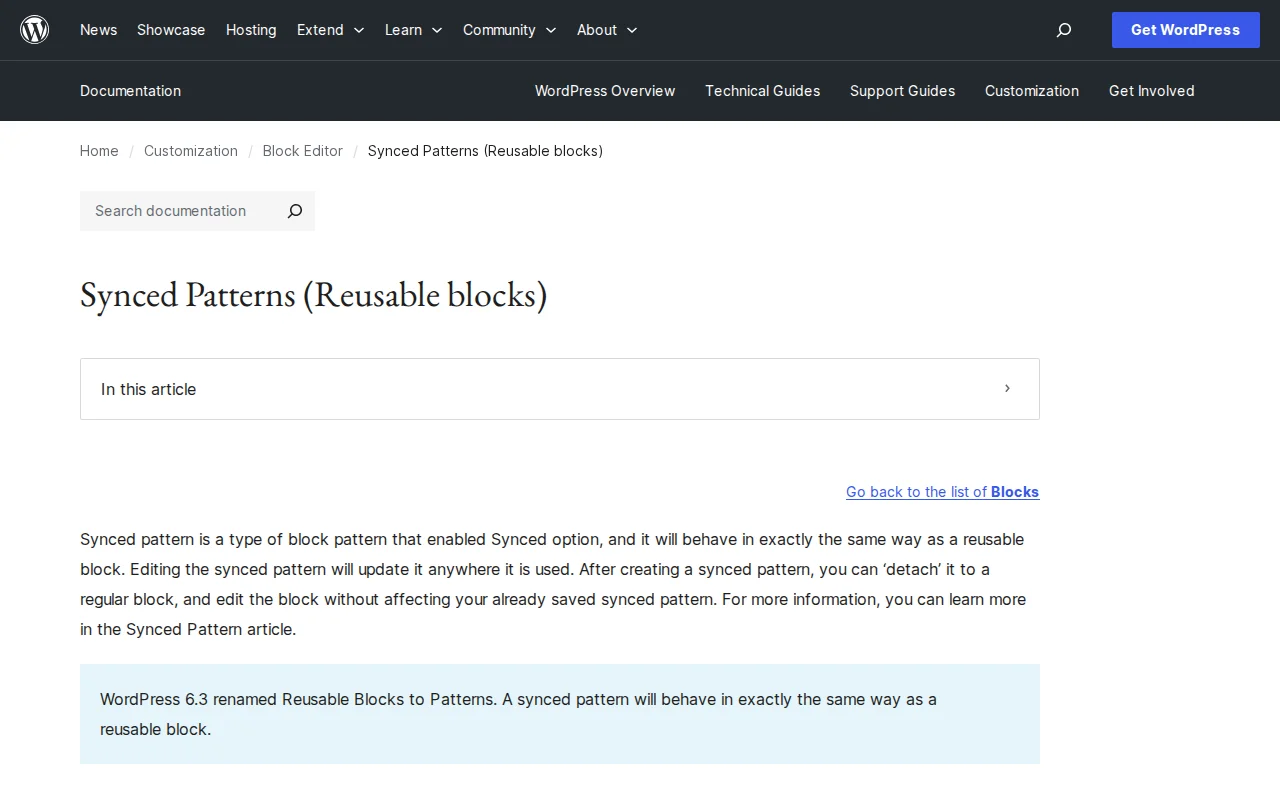
Task: Click the search icon inside documentation search bar
Action: tap(294, 211)
